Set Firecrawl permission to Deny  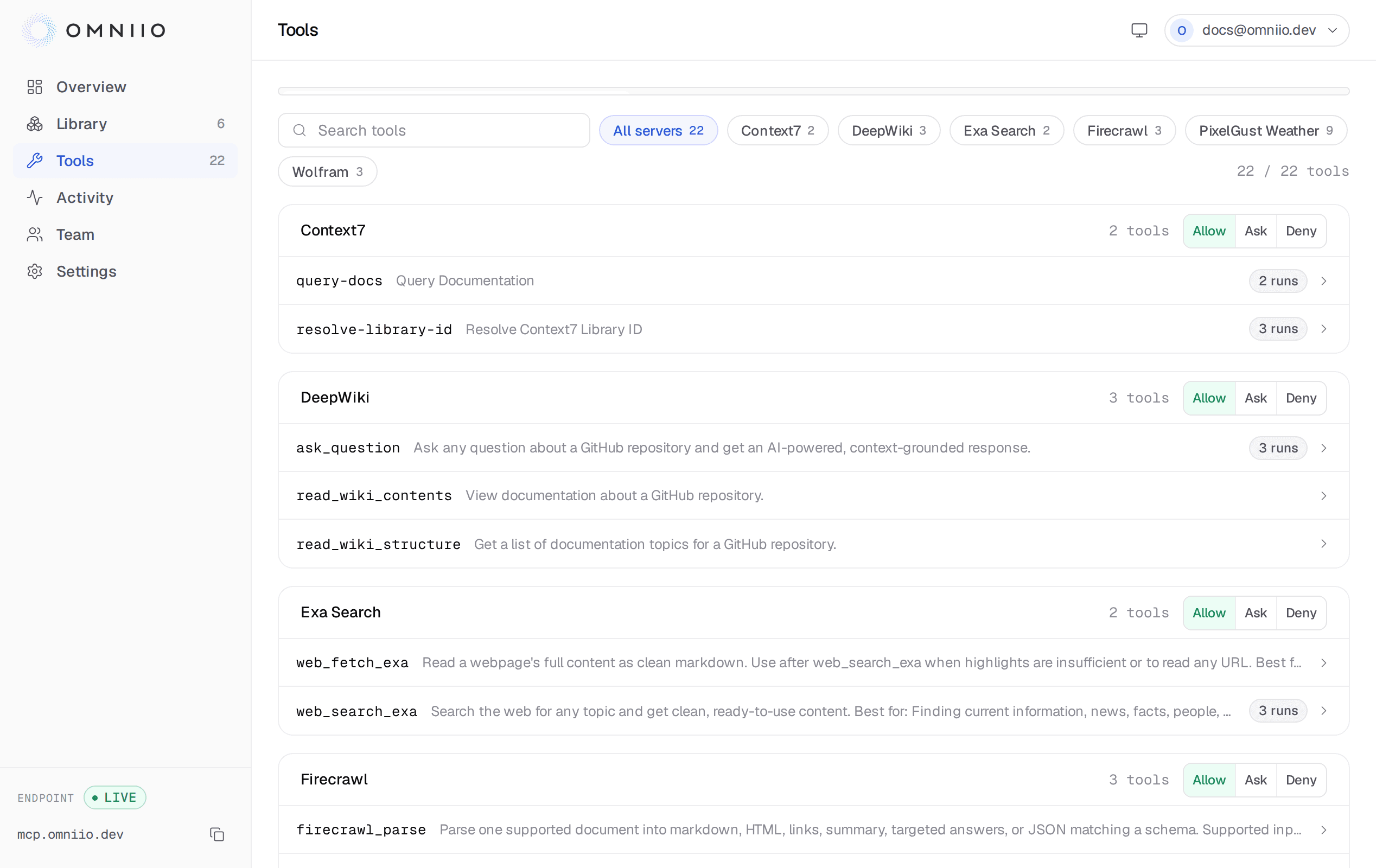[x=1301, y=780]
